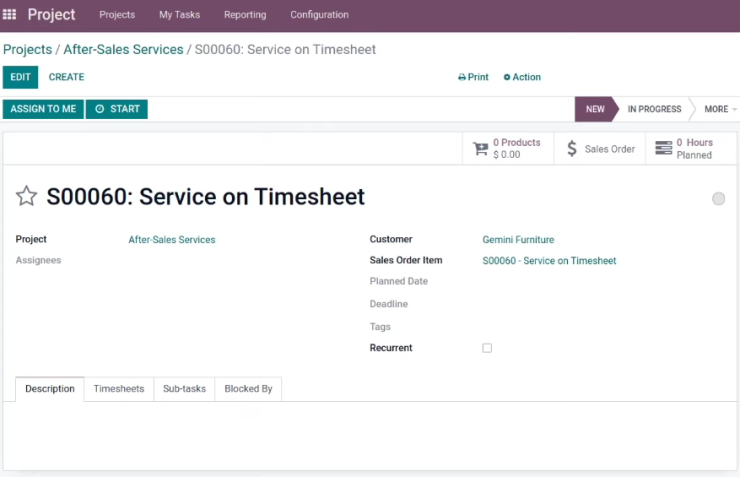Image resolution: width=740 pixels, height=477 pixels.
Task: Change the grey kanban state circle
Action: click(718, 199)
